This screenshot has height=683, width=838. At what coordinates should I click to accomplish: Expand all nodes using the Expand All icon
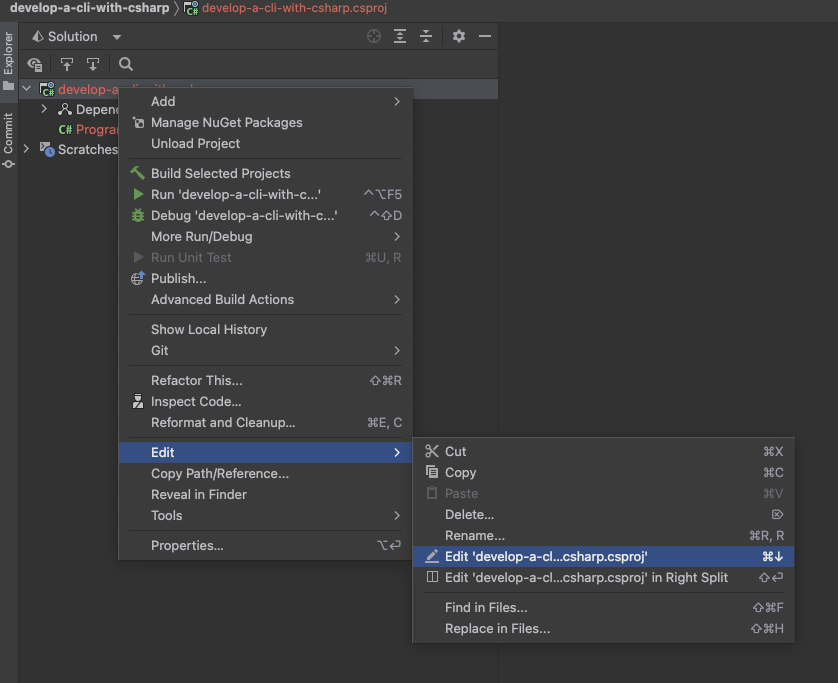[400, 36]
